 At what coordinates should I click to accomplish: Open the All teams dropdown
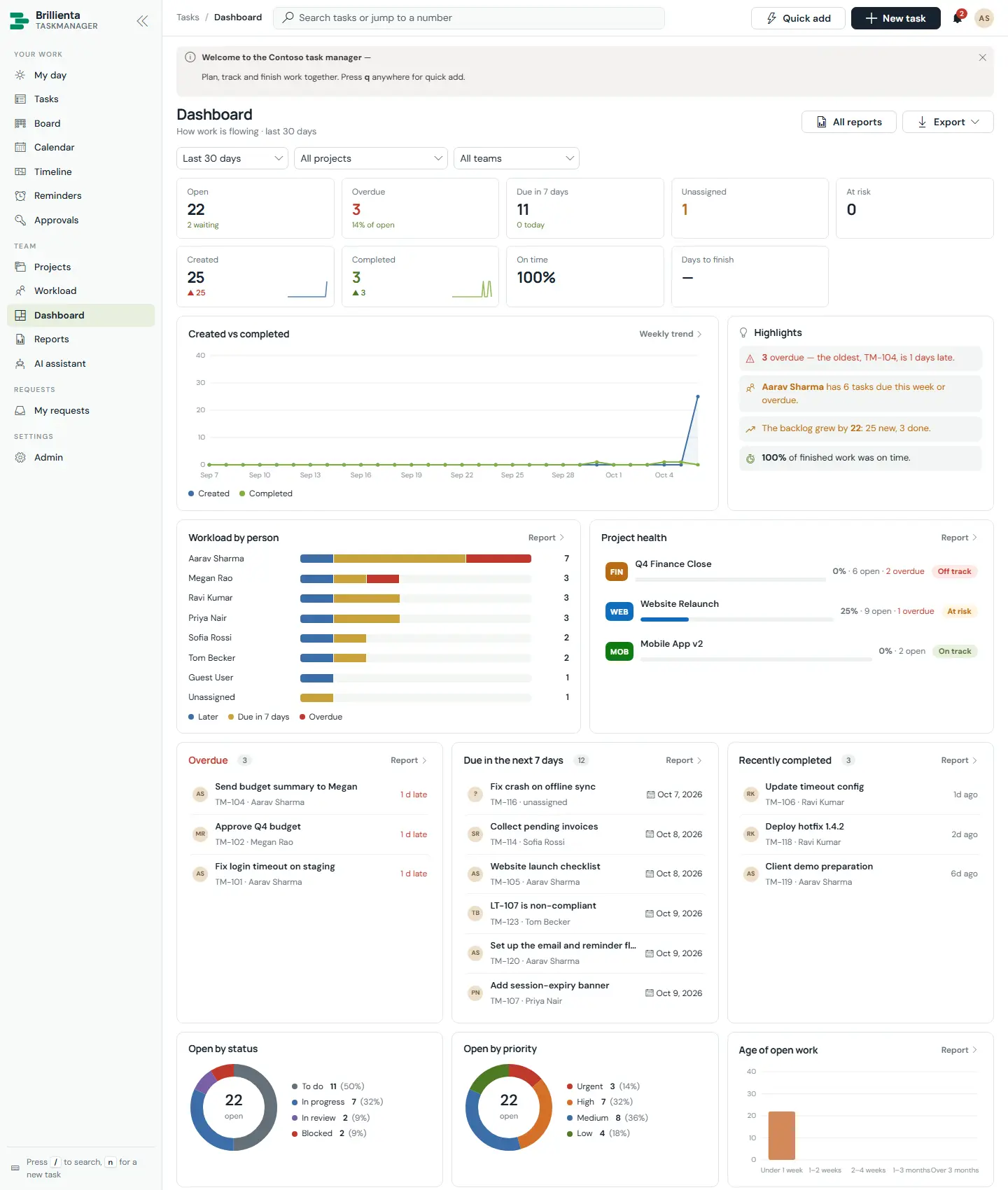click(517, 158)
